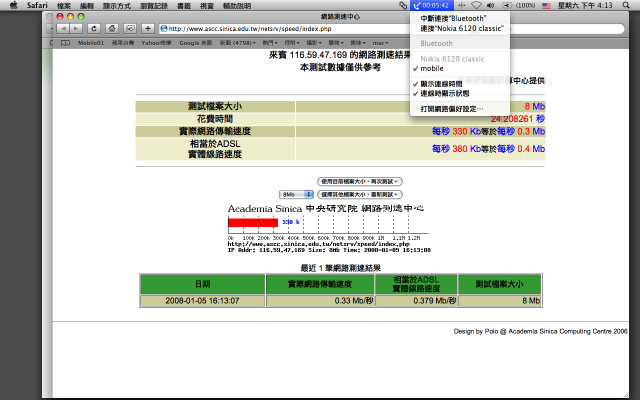Screen dimensions: 640x400
Task: Click the Design by Polo footer text
Action: pyautogui.click(x=540, y=331)
